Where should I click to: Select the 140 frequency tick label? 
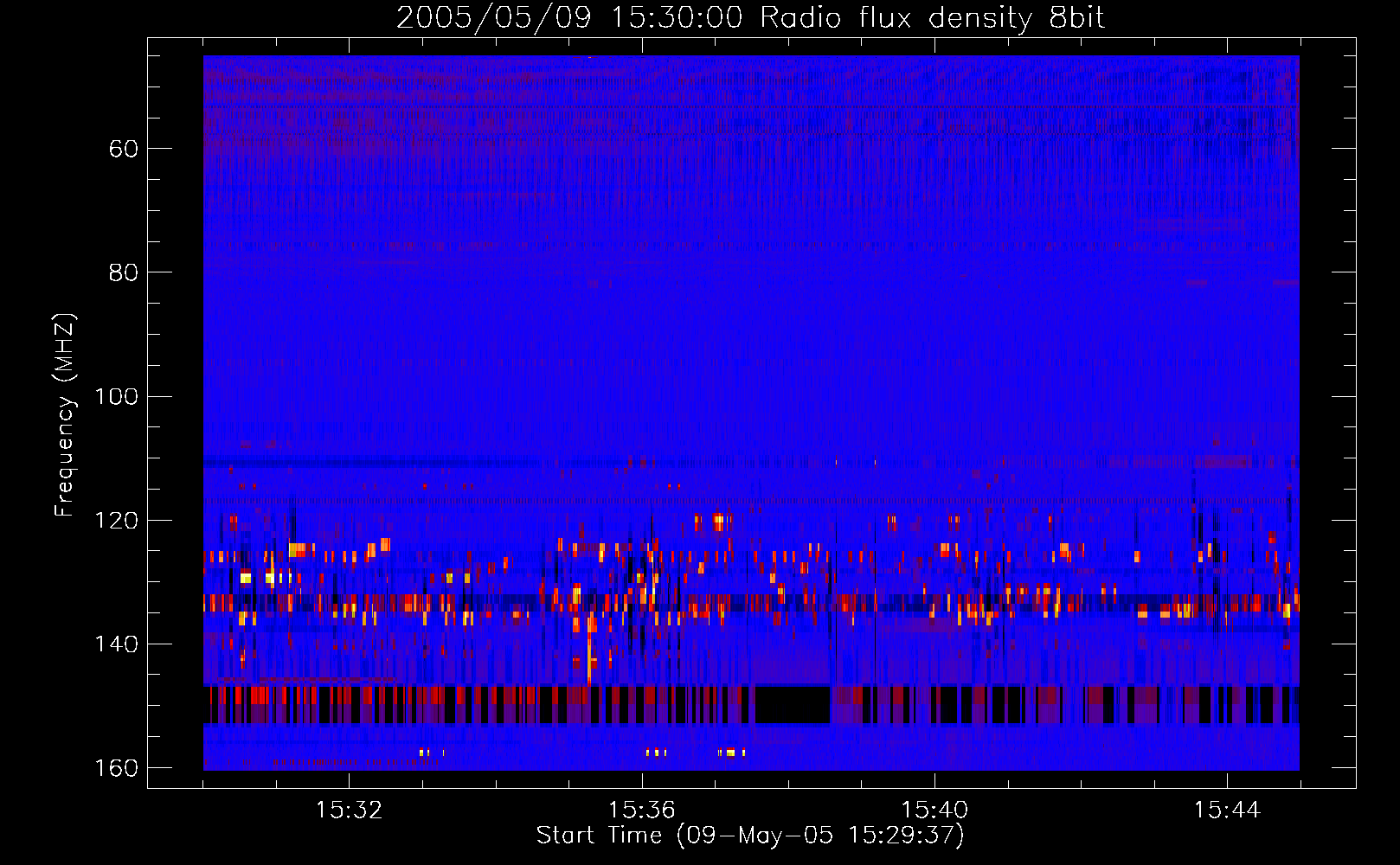117,644
